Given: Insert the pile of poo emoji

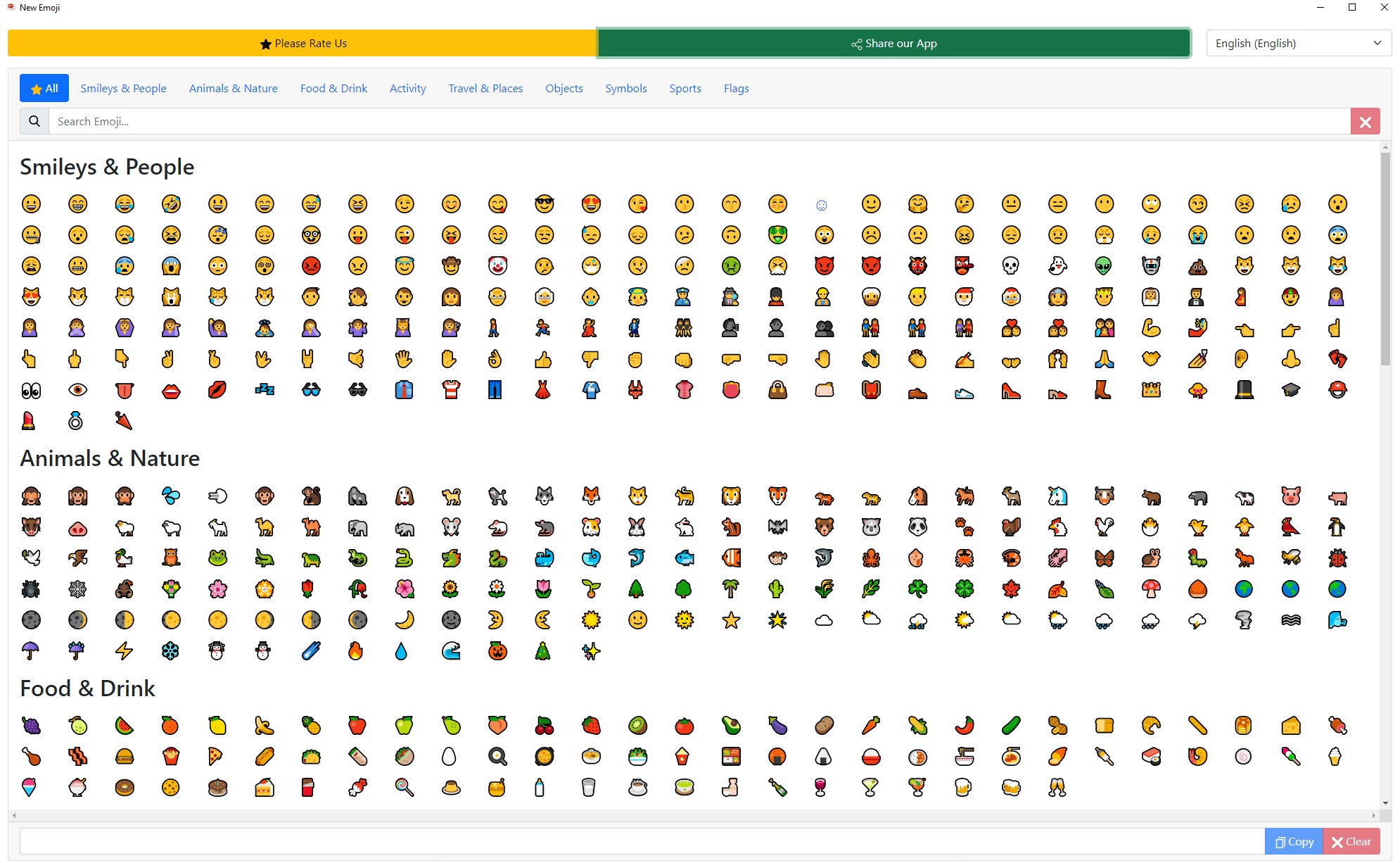Looking at the screenshot, I should 1197,266.
